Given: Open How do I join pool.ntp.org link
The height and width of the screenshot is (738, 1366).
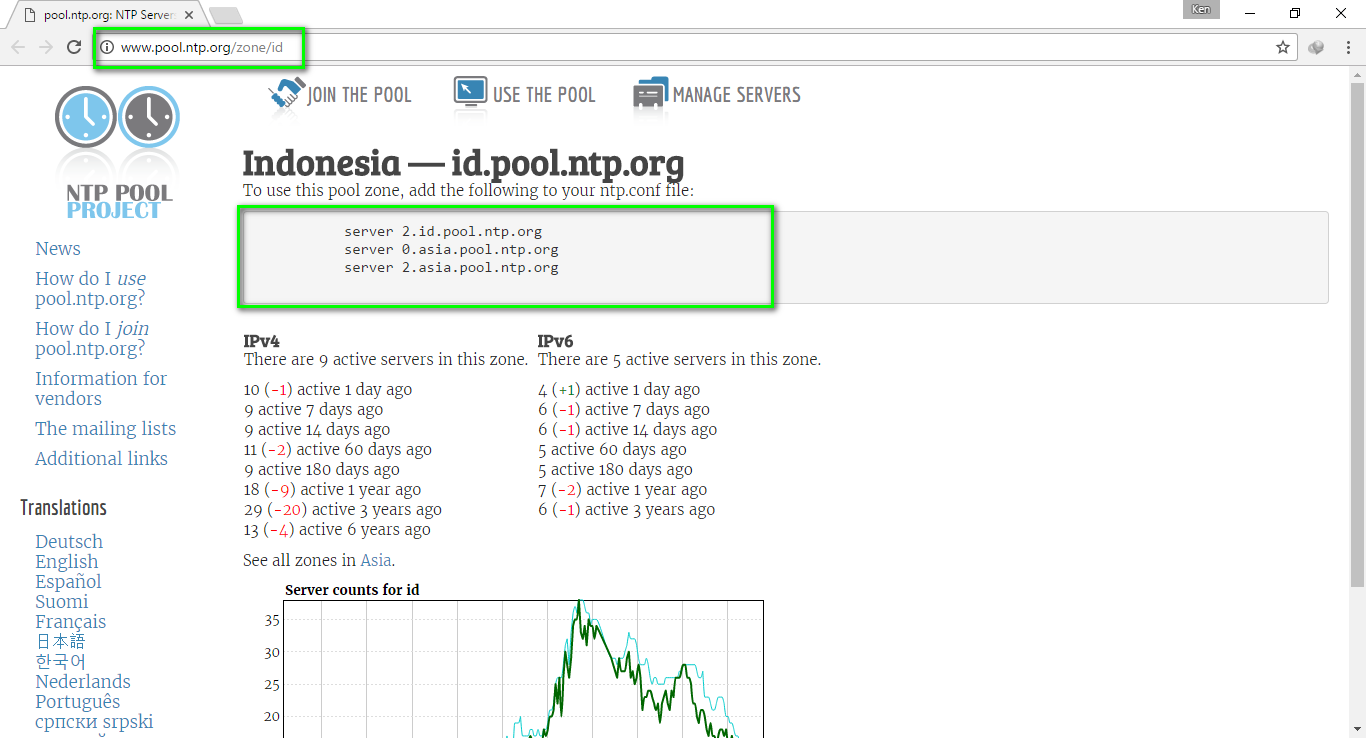Looking at the screenshot, I should coord(92,339).
